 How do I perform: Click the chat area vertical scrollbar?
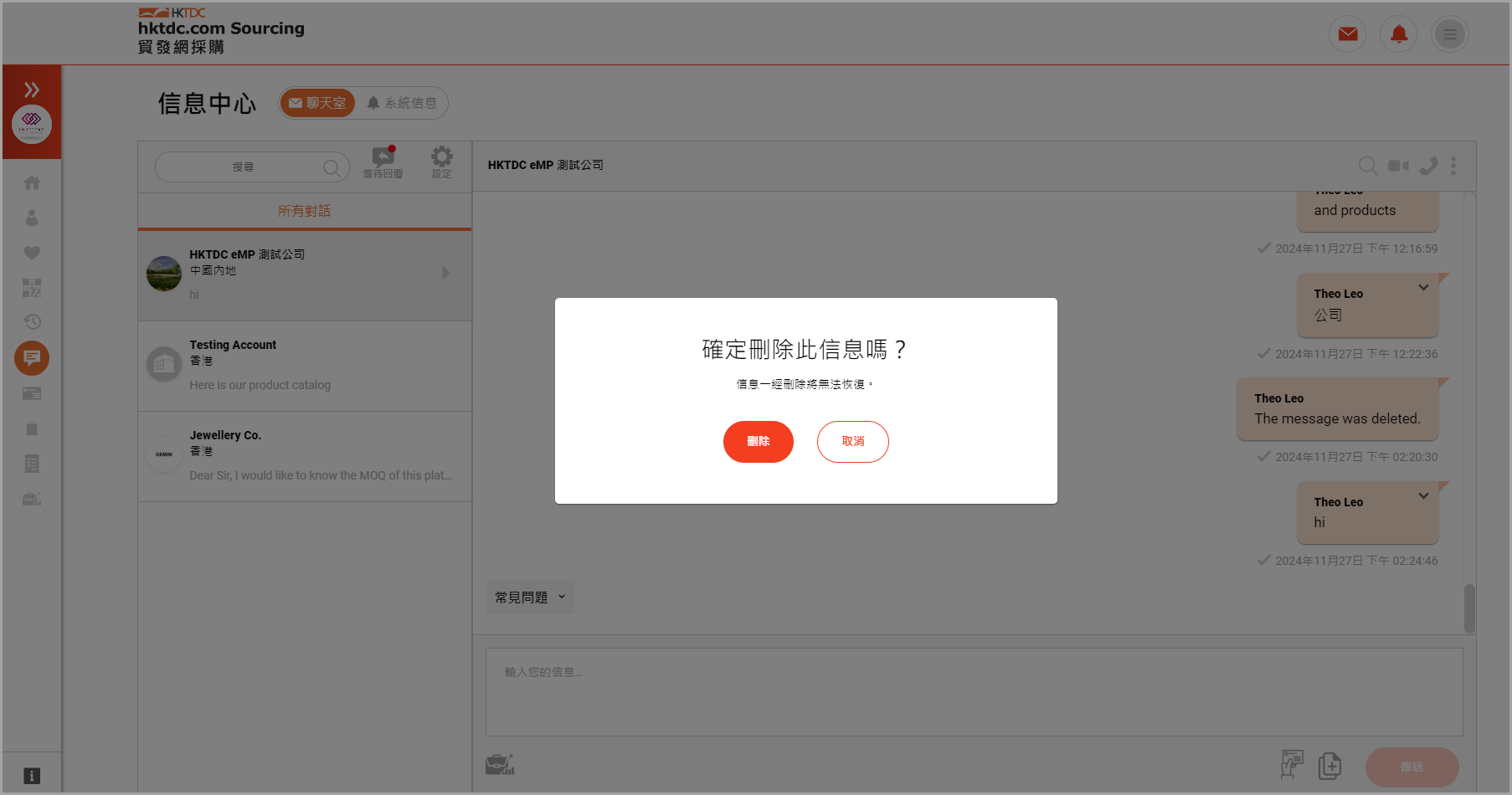pos(1469,608)
